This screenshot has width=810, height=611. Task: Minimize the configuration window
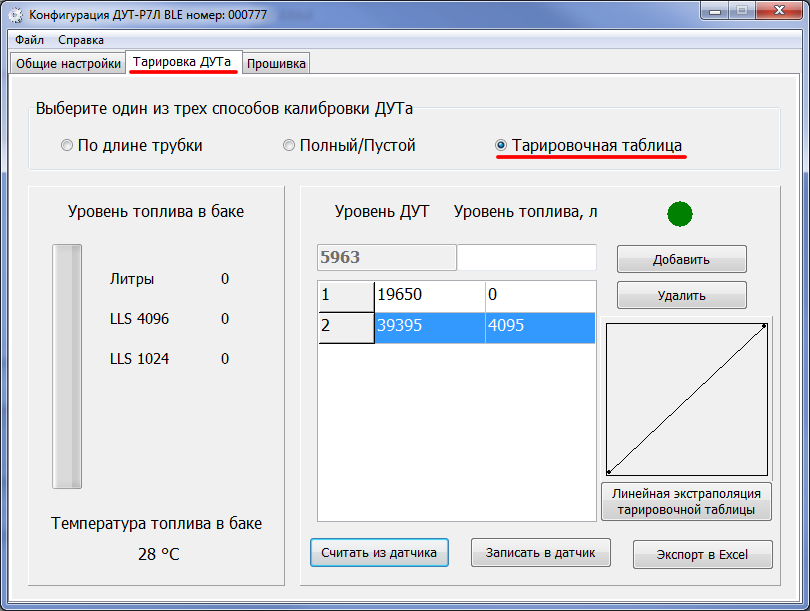(715, 11)
